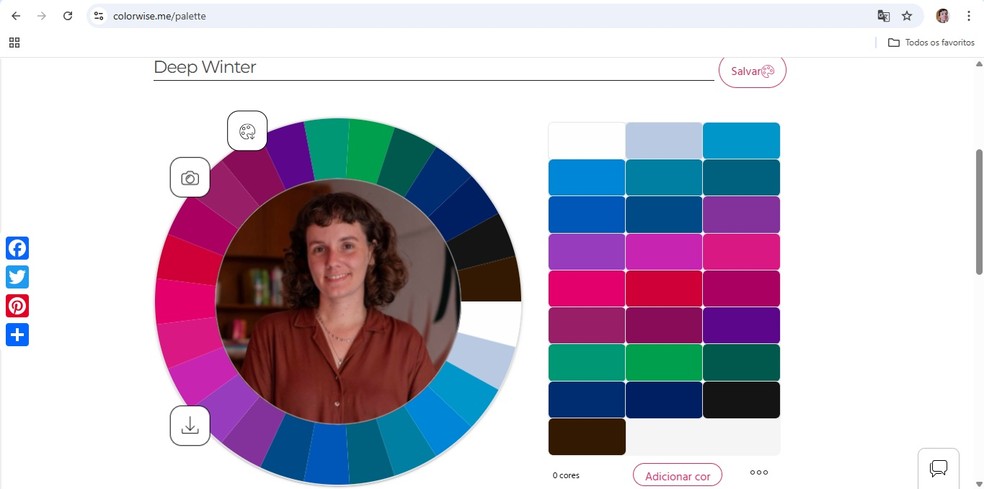
Task: Share page on Twitter
Action: (17, 277)
